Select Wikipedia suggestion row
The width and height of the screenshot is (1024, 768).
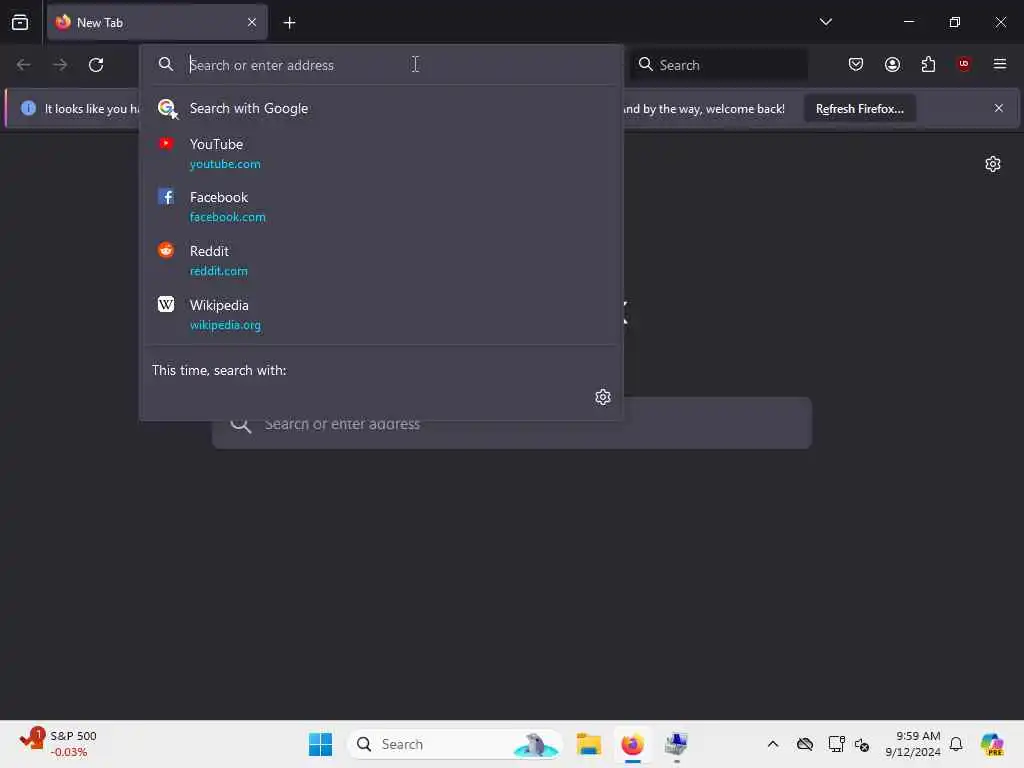pos(382,315)
